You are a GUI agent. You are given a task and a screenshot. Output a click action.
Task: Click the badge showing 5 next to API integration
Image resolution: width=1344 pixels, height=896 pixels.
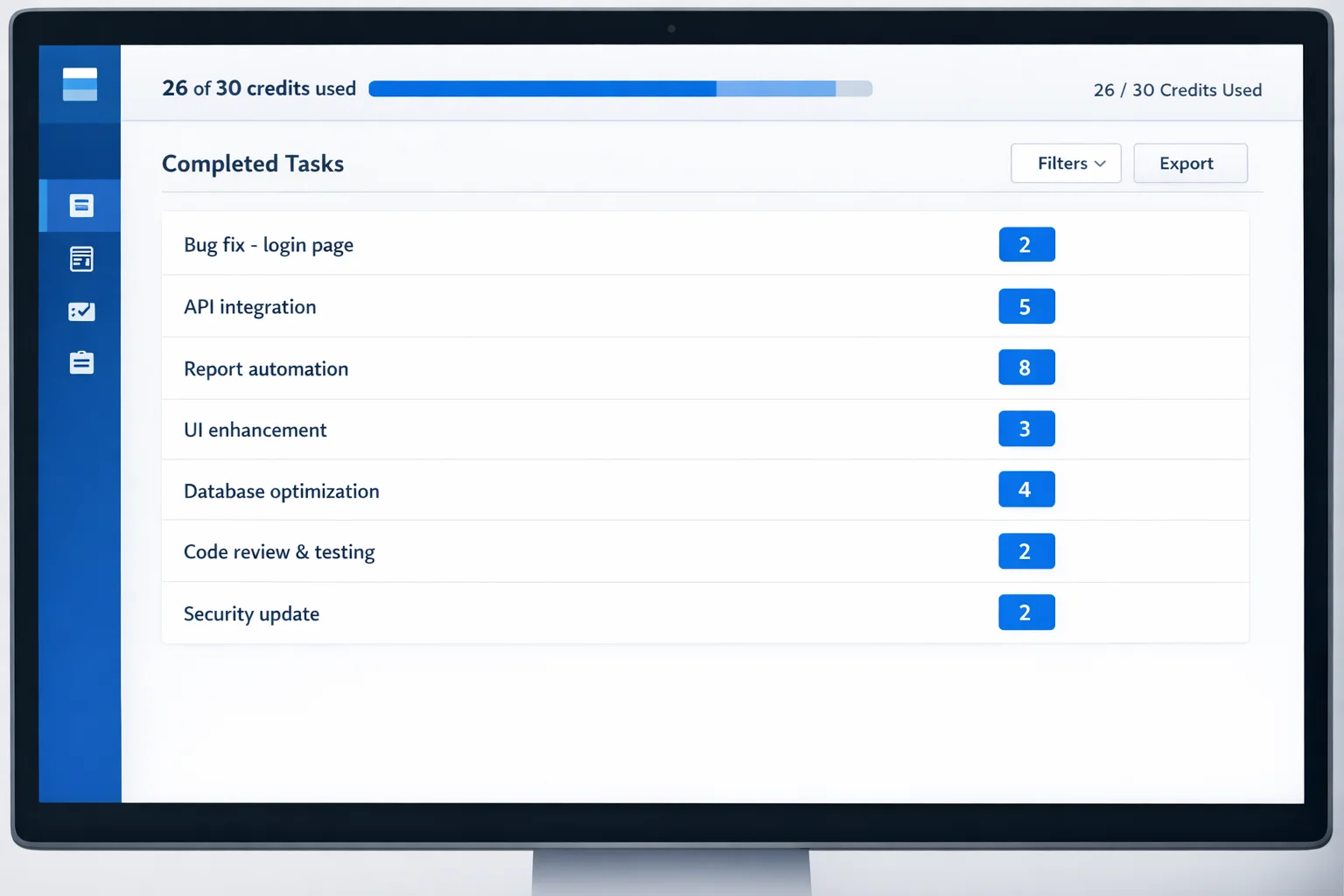[1026, 306]
